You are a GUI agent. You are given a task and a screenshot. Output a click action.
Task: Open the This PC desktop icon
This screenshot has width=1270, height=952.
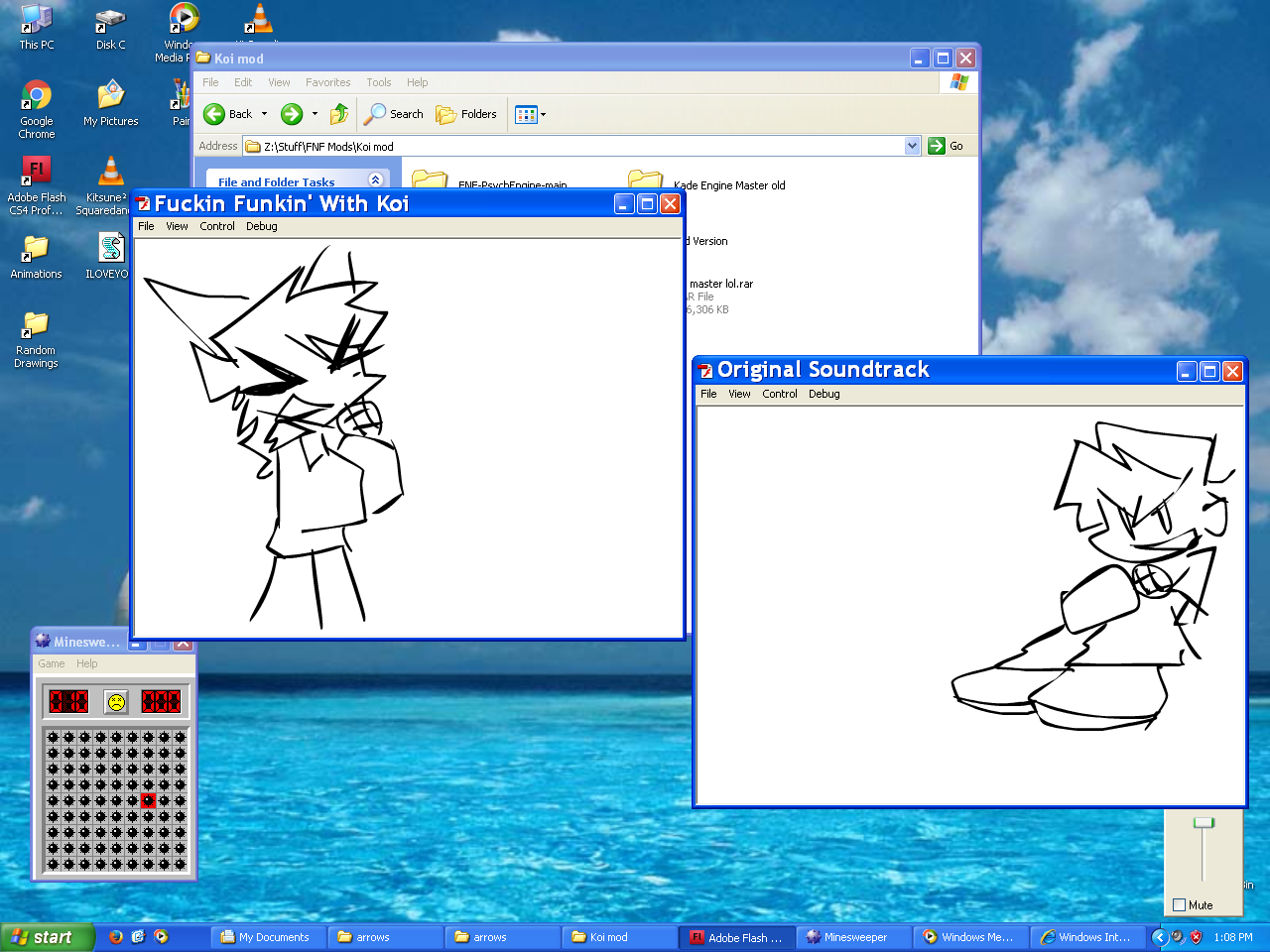tap(37, 20)
